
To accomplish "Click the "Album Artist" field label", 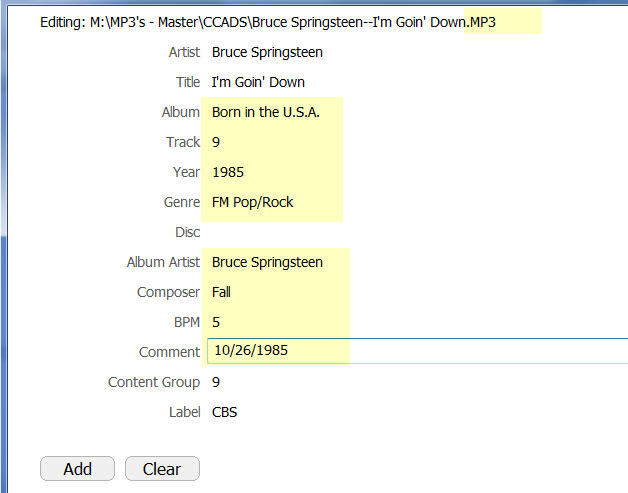I will (x=163, y=262).
